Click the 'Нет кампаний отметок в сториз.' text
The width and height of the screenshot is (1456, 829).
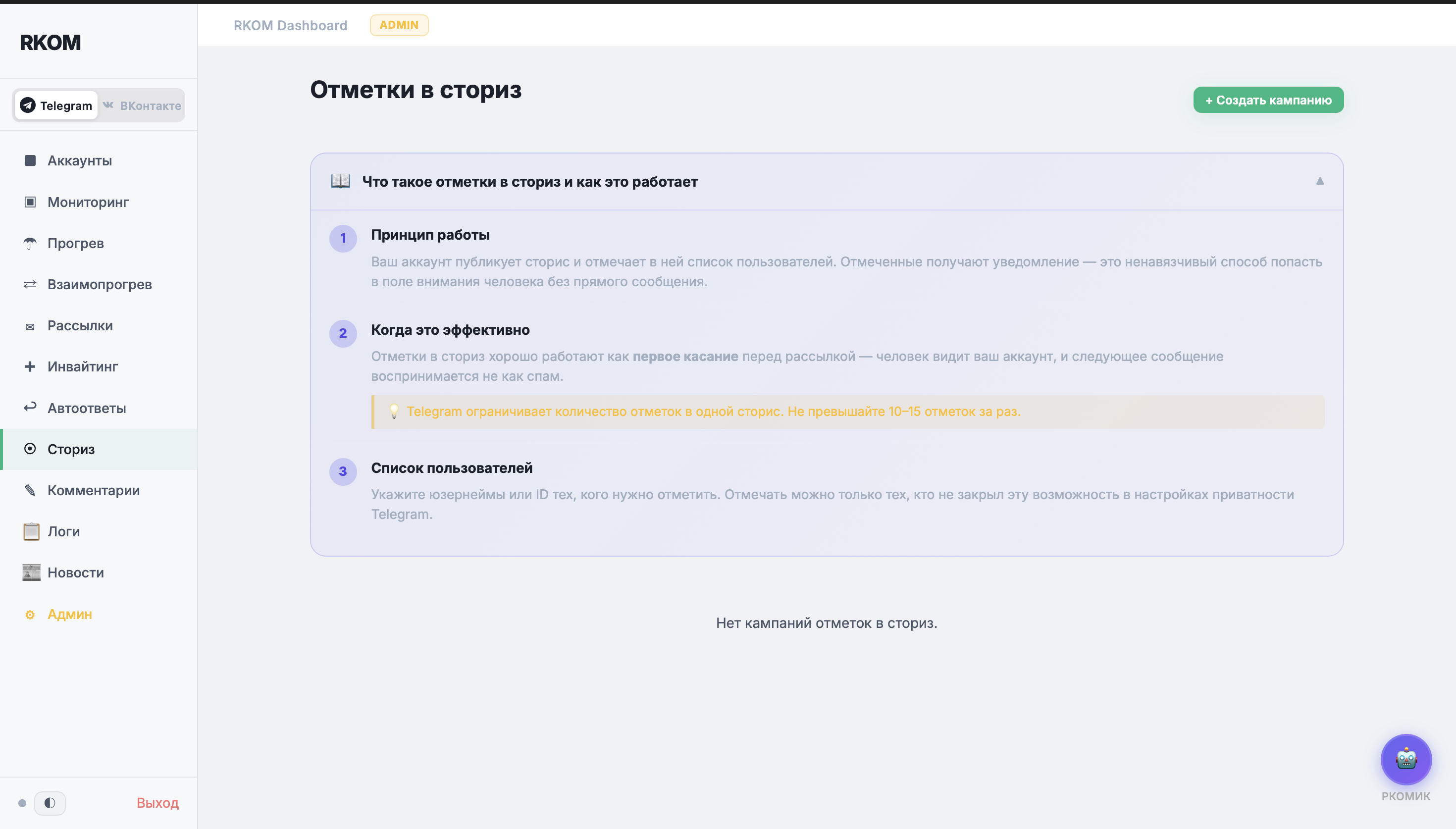click(x=827, y=623)
